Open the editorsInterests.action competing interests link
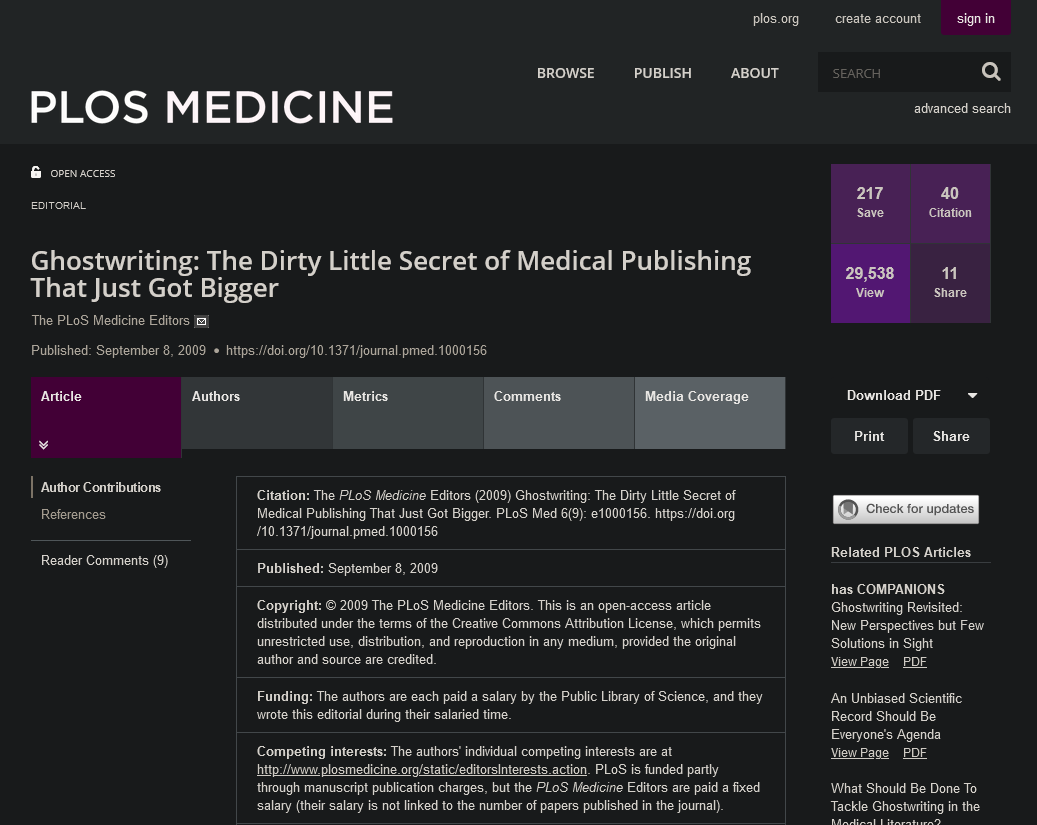Screen dimensions: 1037x825 tap(422, 769)
